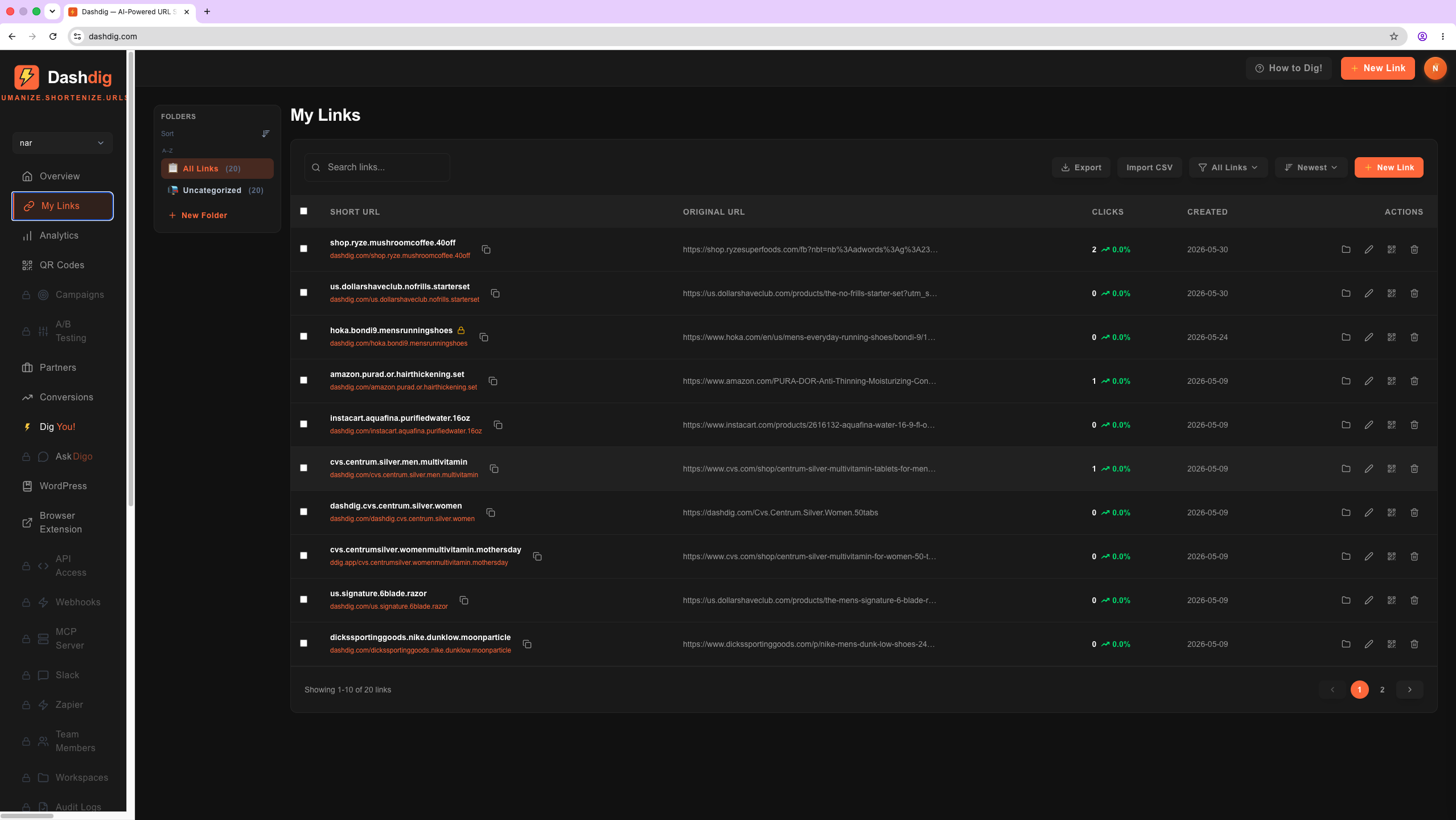1456x820 pixels.
Task: Check the shop.ryze.mushroomcoffee.40off row
Action: 304,249
